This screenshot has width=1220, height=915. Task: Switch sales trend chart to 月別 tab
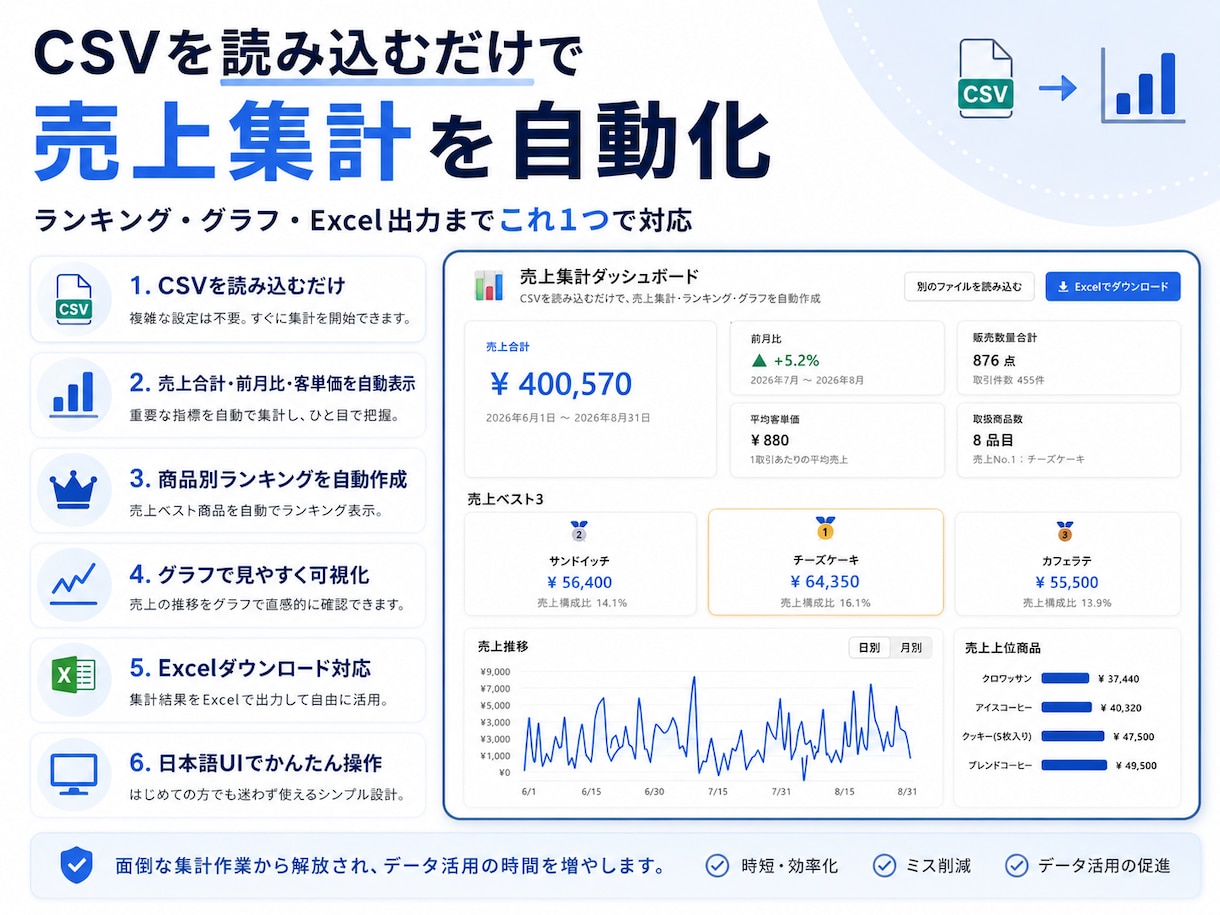(x=911, y=647)
